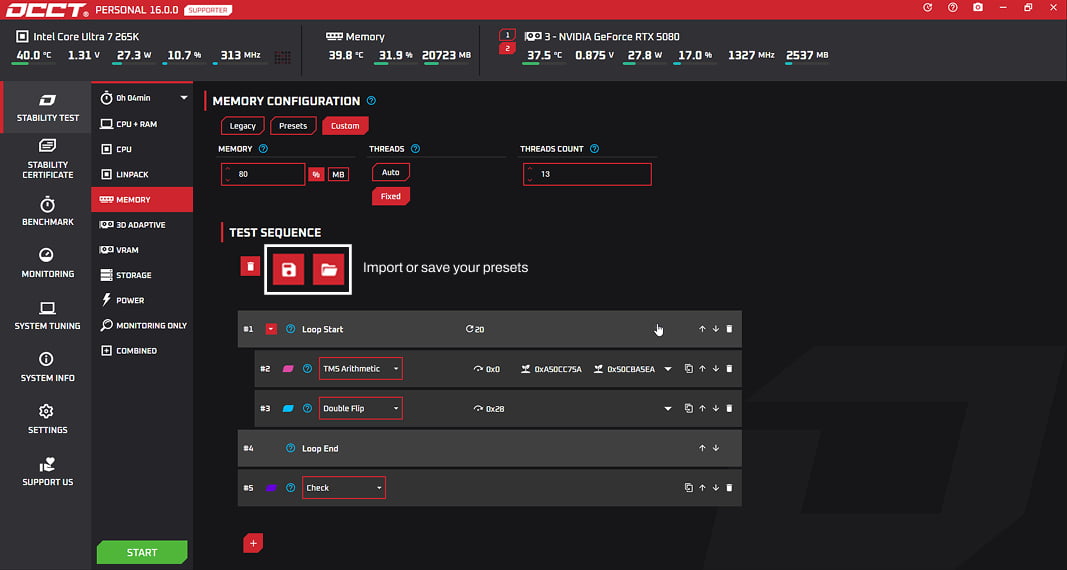
Task: Click the Threads Count input field
Action: (587, 174)
